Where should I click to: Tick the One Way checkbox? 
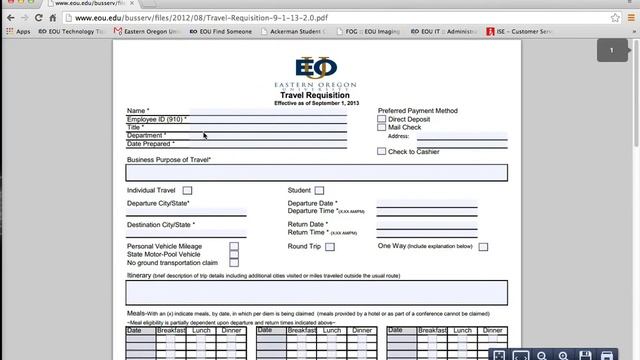click(x=483, y=247)
